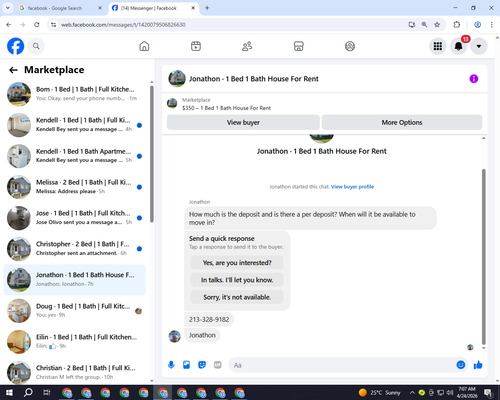Open the extensions puzzle icon
The height and width of the screenshot is (400, 500).
(x=457, y=25)
